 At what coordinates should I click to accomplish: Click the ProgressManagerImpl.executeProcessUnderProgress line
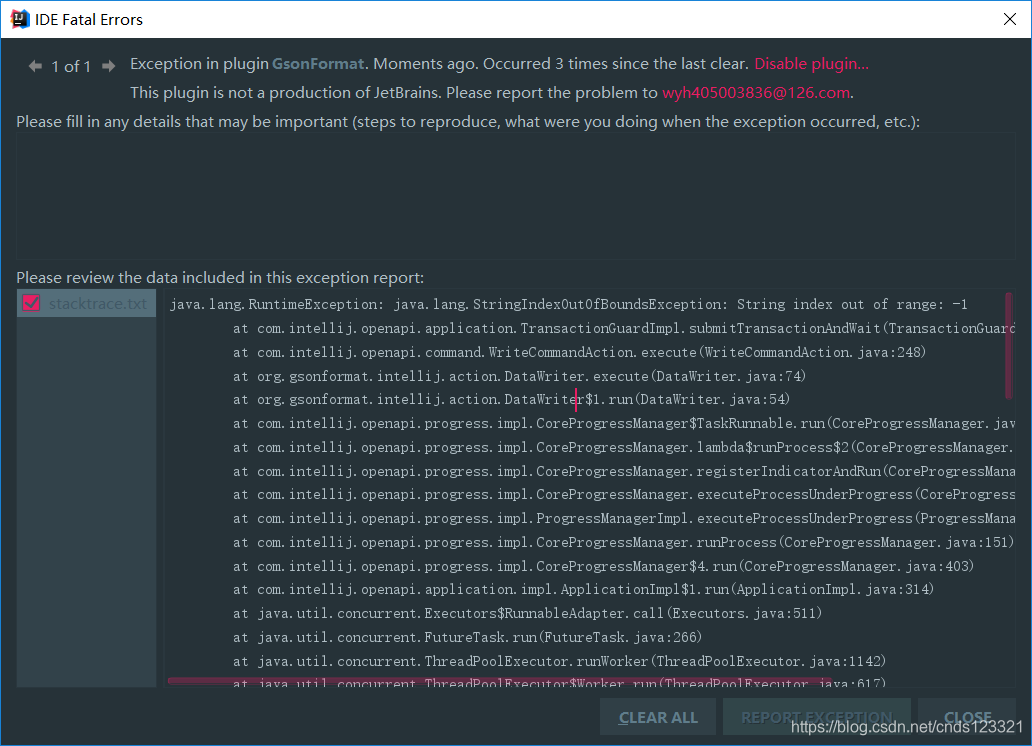coord(624,518)
